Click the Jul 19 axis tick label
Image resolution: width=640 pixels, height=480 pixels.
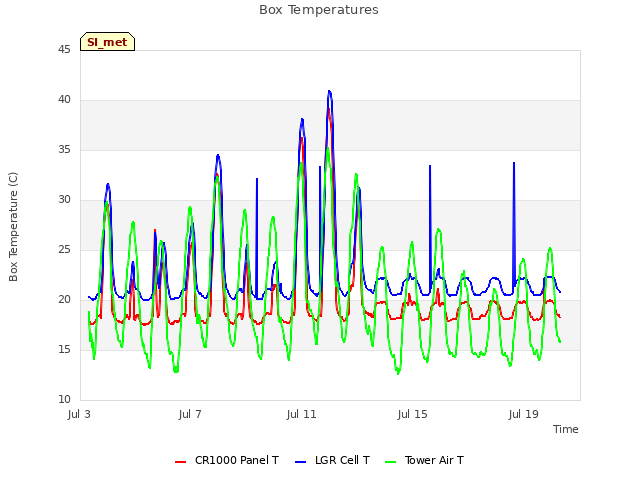[x=524, y=414]
